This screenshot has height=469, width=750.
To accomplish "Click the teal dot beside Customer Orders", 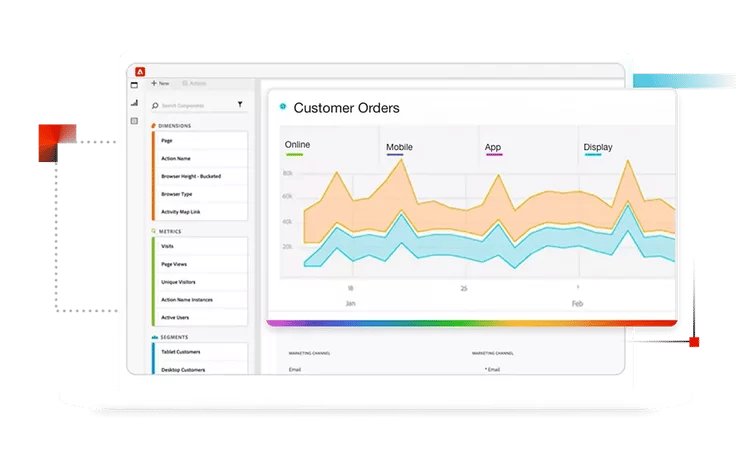I will 283,106.
